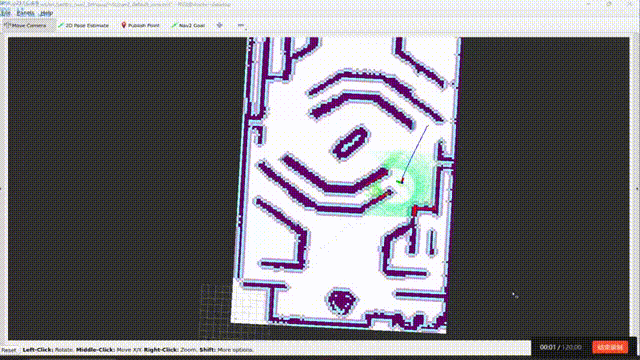Select the Nav2 Goal tool

(x=188, y=25)
